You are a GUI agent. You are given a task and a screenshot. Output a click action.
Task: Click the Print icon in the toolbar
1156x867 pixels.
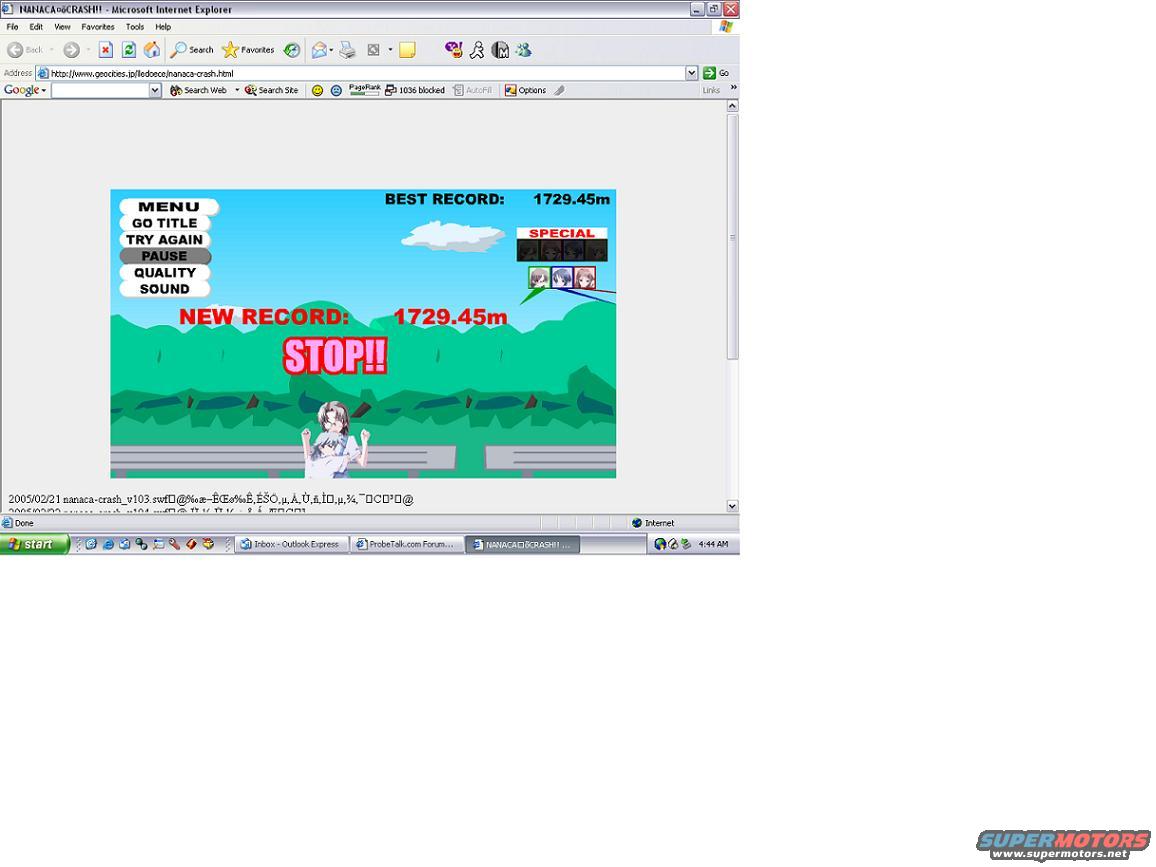click(x=347, y=50)
